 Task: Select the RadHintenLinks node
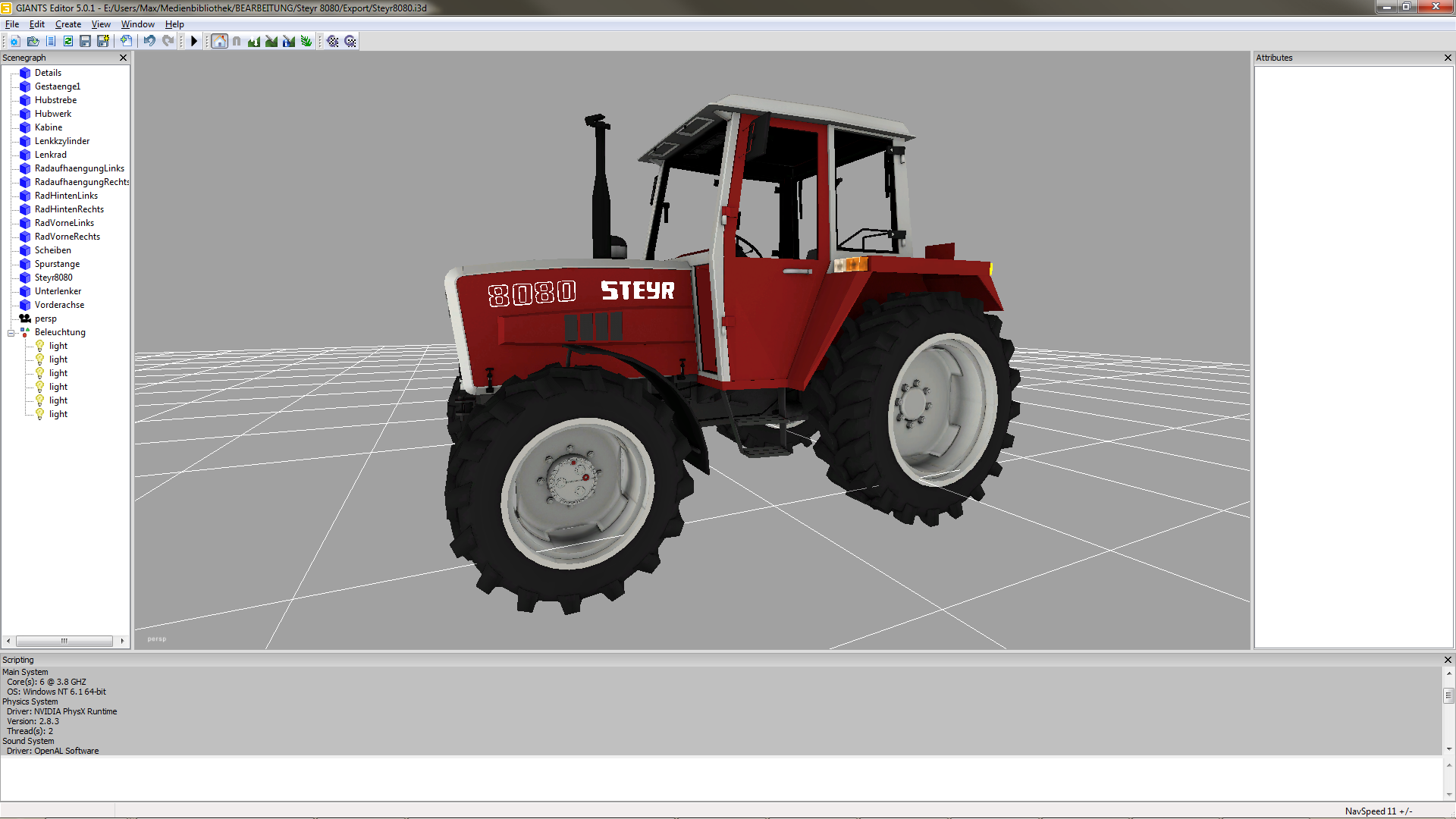[x=66, y=196]
